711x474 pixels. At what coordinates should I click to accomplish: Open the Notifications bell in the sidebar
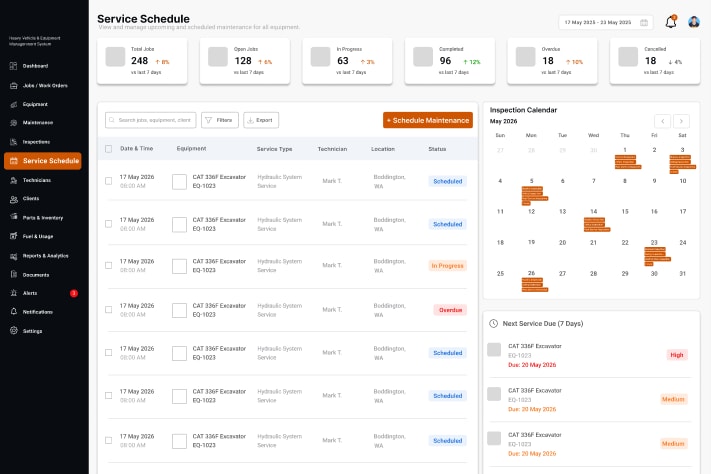pos(14,312)
